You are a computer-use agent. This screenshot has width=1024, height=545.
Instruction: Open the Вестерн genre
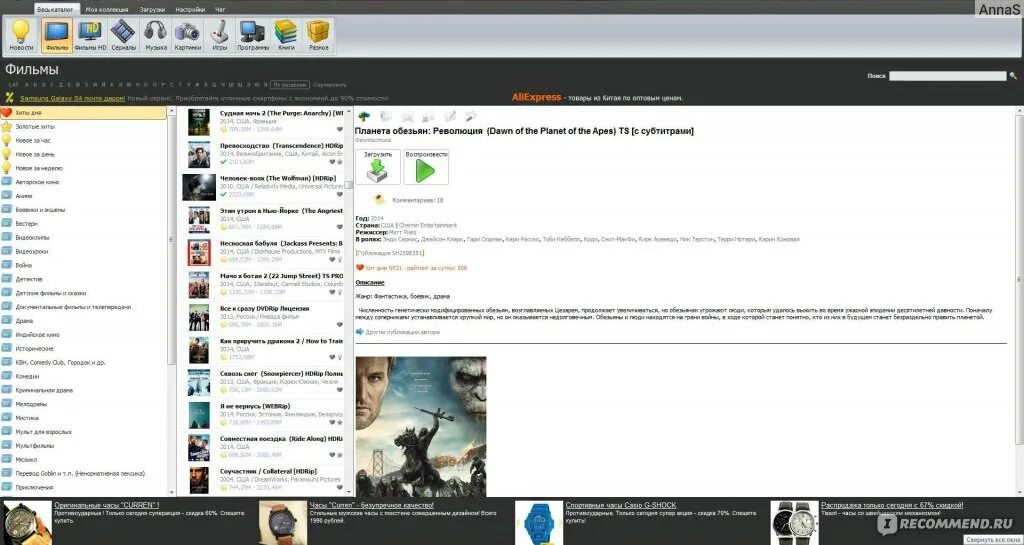84,223
